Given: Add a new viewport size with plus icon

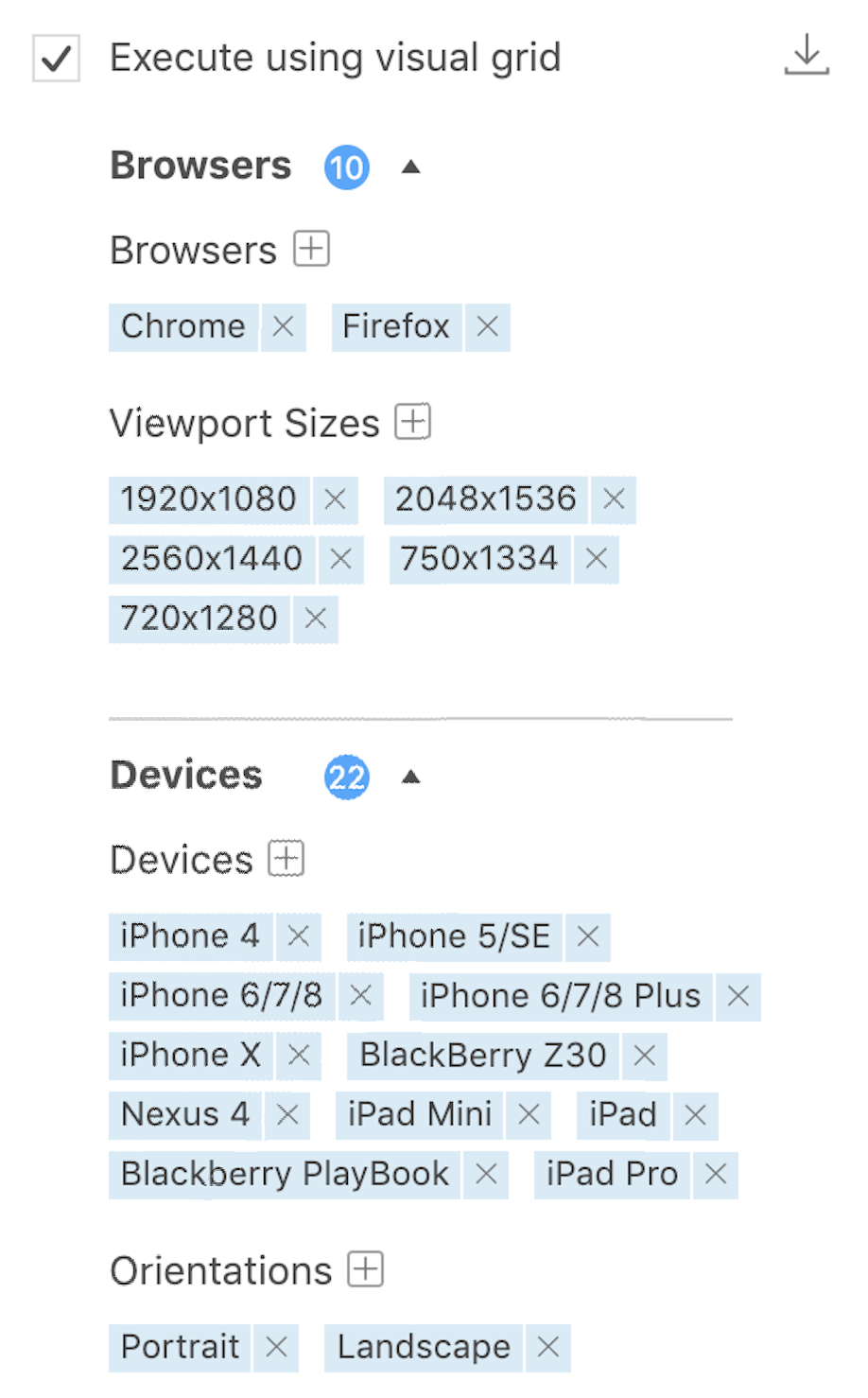Looking at the screenshot, I should [x=413, y=421].
